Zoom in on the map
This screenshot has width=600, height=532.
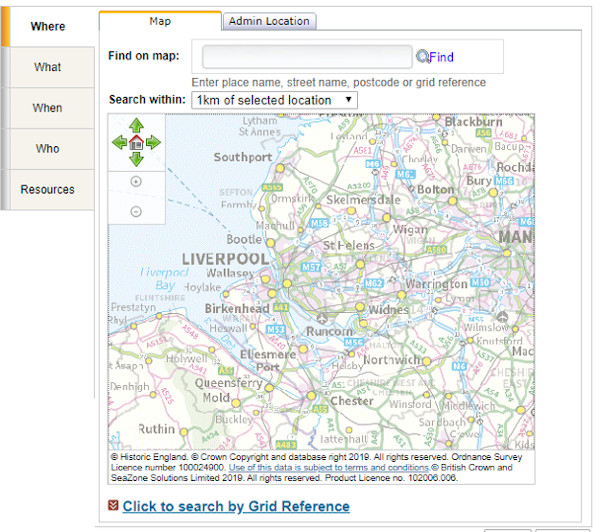pos(136,181)
